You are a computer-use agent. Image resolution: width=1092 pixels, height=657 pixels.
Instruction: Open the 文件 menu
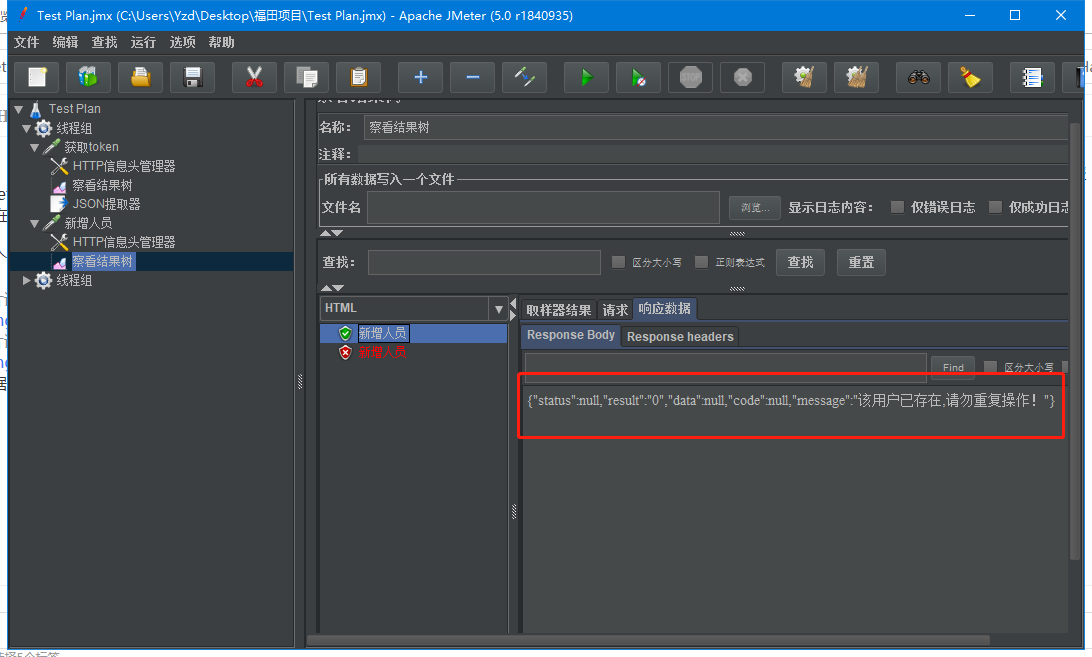(26, 42)
